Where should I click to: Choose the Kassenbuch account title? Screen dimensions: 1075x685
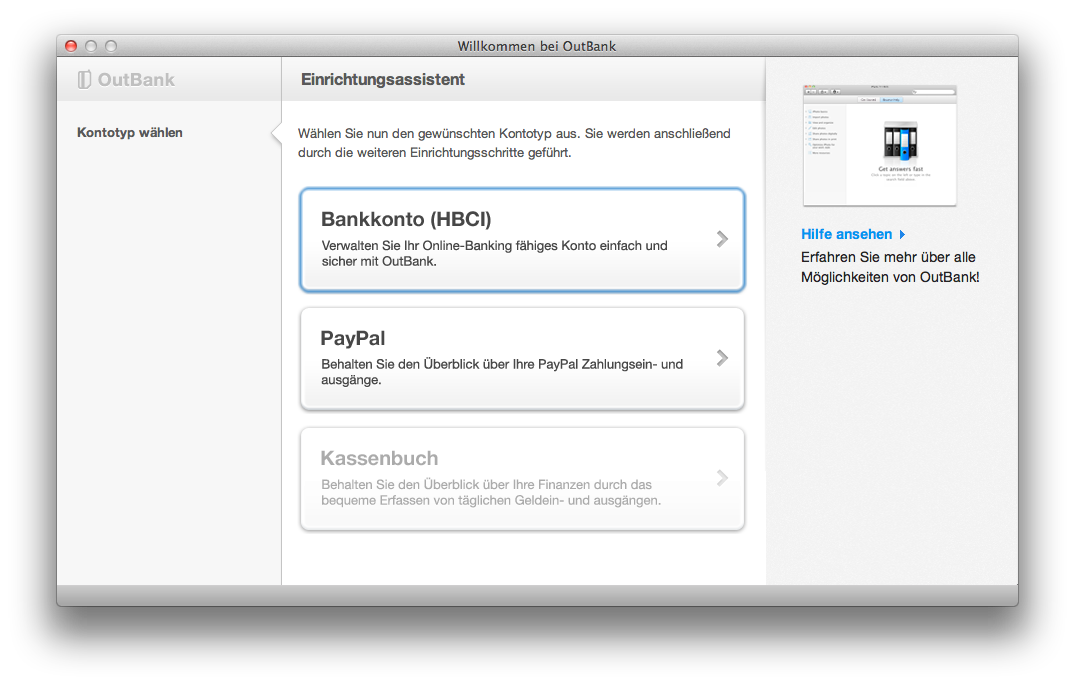(x=379, y=458)
